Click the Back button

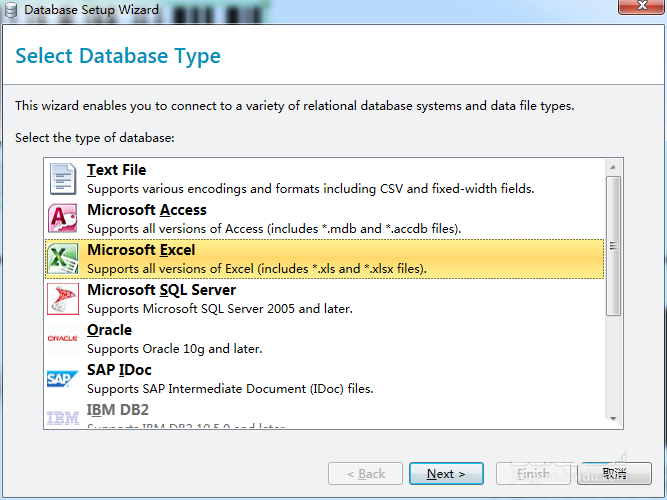tap(365, 473)
